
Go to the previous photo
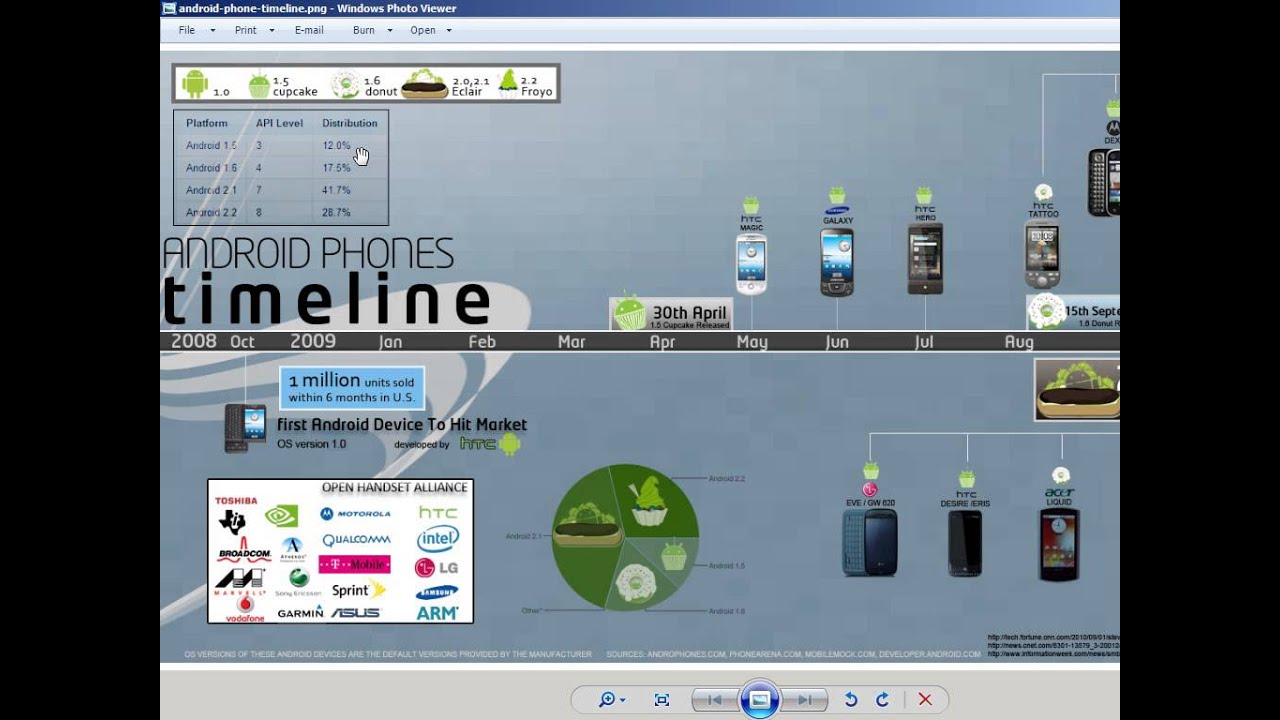(x=715, y=700)
